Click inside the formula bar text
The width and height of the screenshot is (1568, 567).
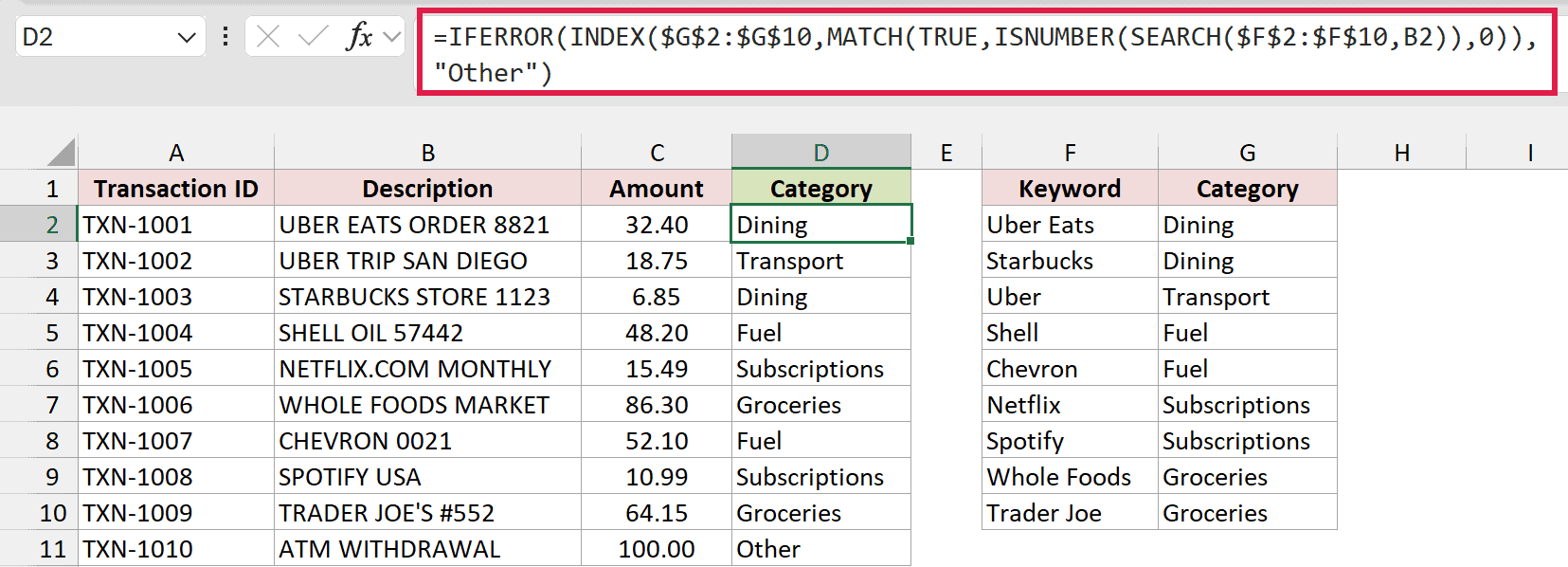pos(986,54)
